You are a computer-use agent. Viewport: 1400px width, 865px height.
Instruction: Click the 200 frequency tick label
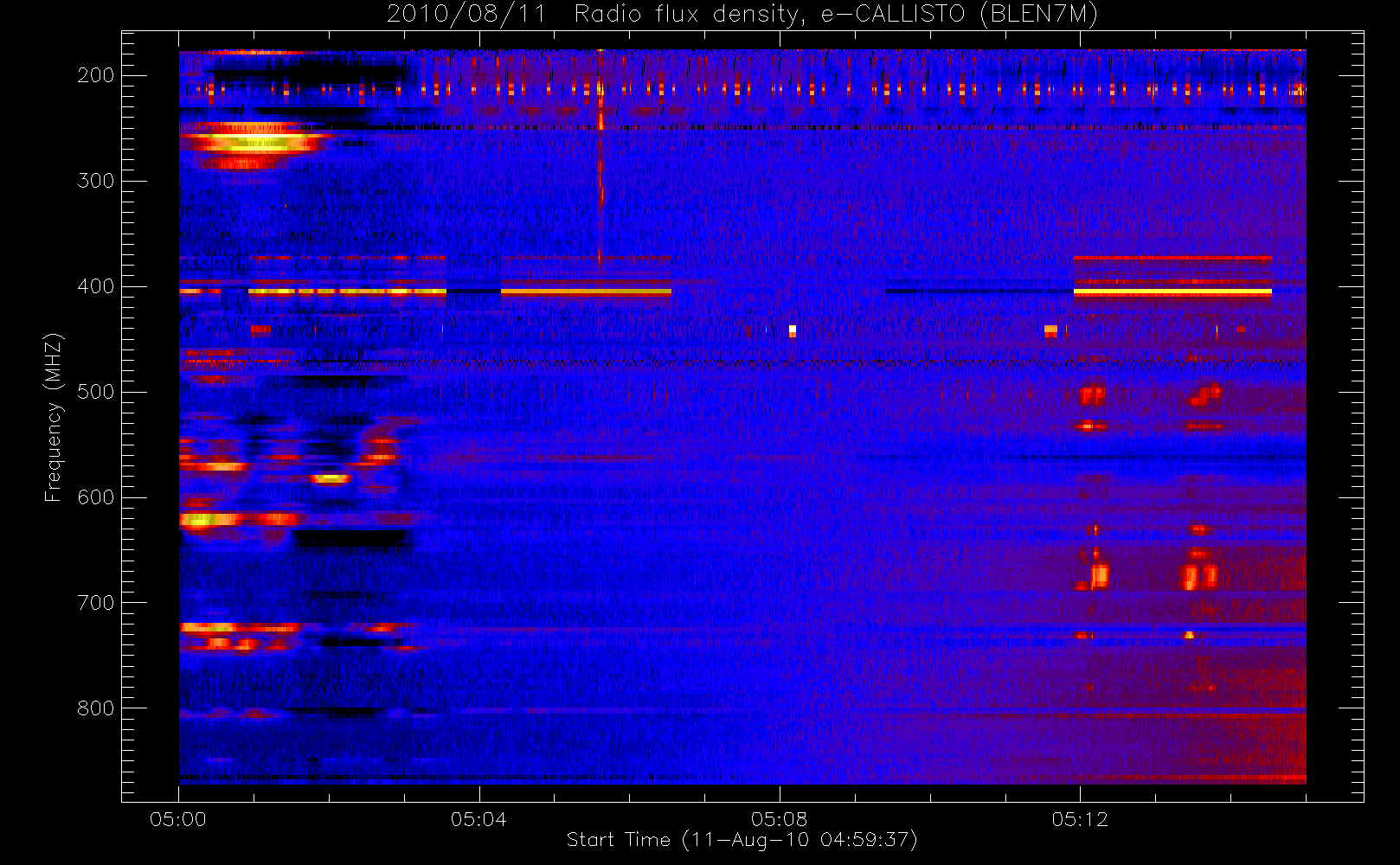click(96, 75)
